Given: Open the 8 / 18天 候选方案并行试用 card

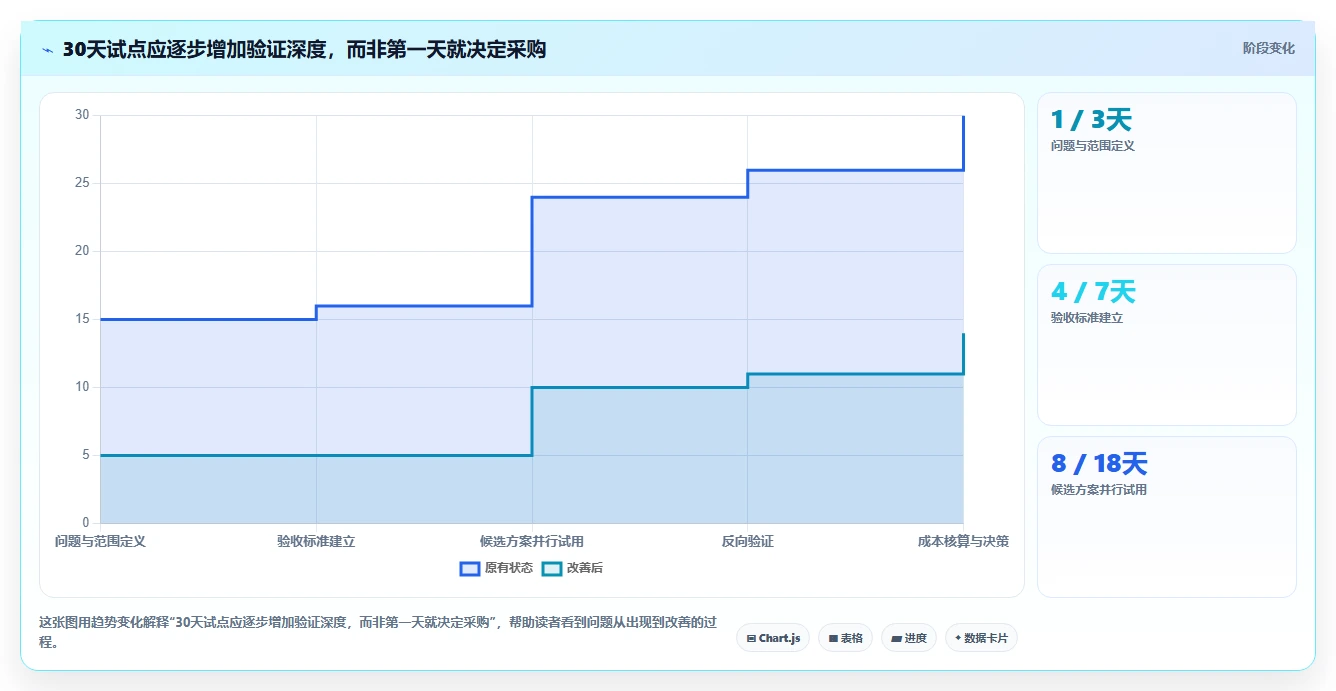Looking at the screenshot, I should [1167, 517].
